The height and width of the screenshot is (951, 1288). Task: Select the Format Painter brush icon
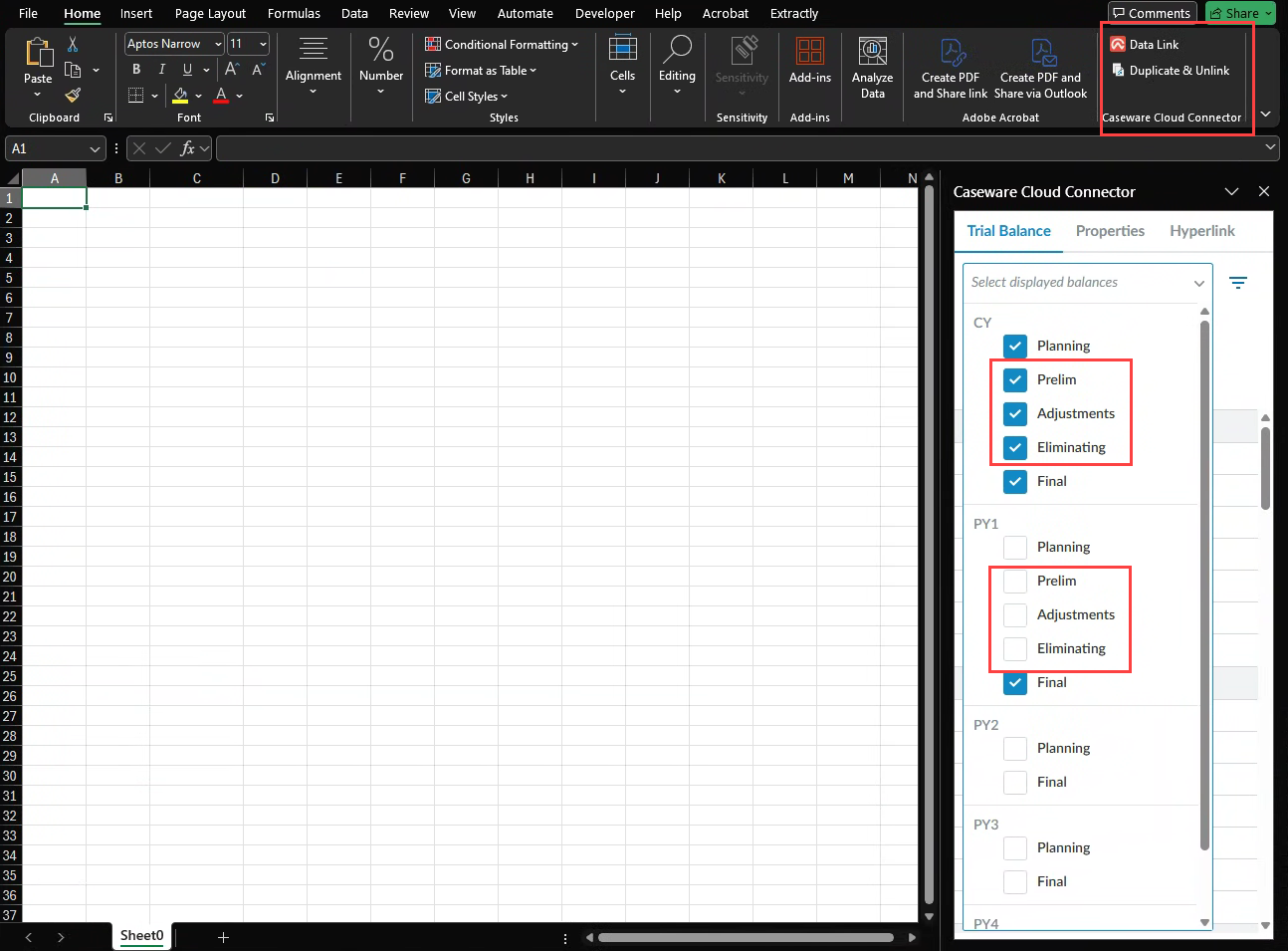73,96
